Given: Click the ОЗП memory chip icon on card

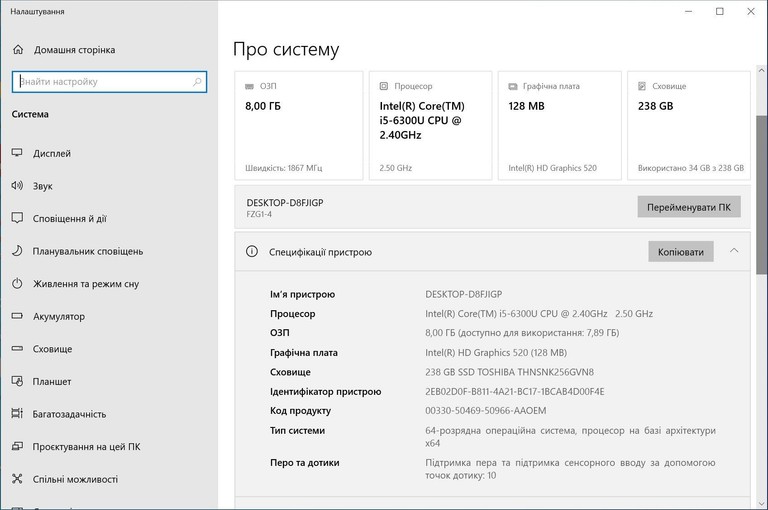Looking at the screenshot, I should (249, 86).
